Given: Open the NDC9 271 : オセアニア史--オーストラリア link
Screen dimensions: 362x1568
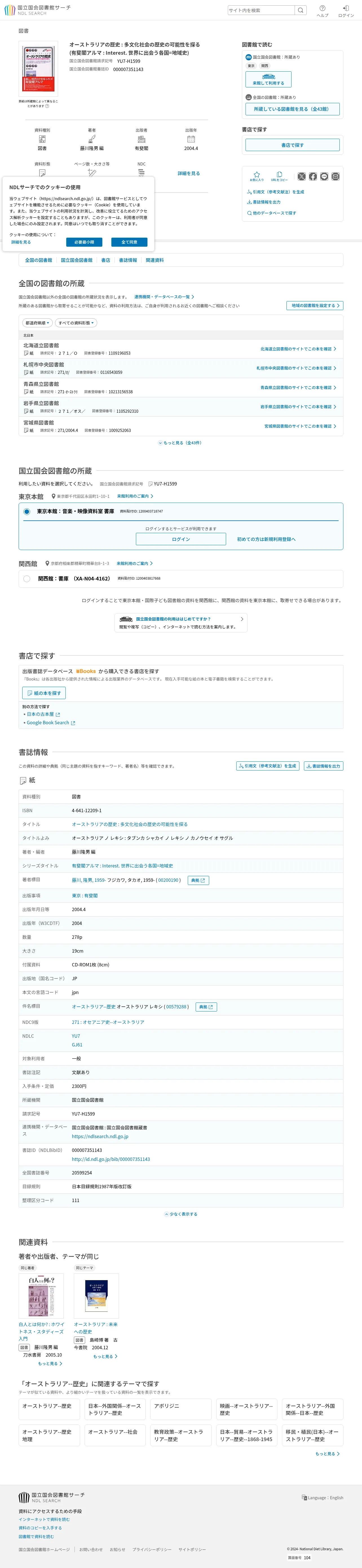Looking at the screenshot, I should point(108,1022).
